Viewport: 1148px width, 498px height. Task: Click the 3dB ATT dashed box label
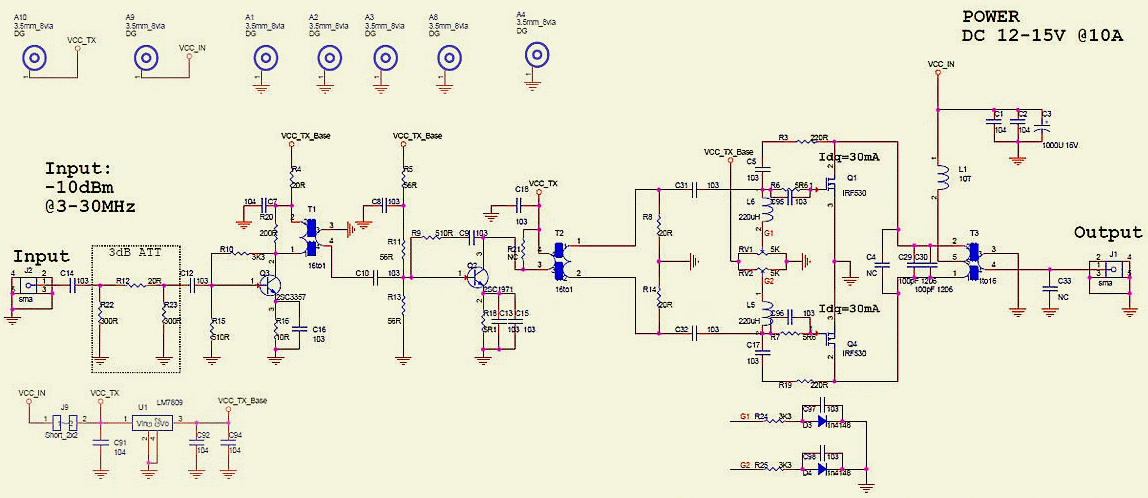coord(135,254)
